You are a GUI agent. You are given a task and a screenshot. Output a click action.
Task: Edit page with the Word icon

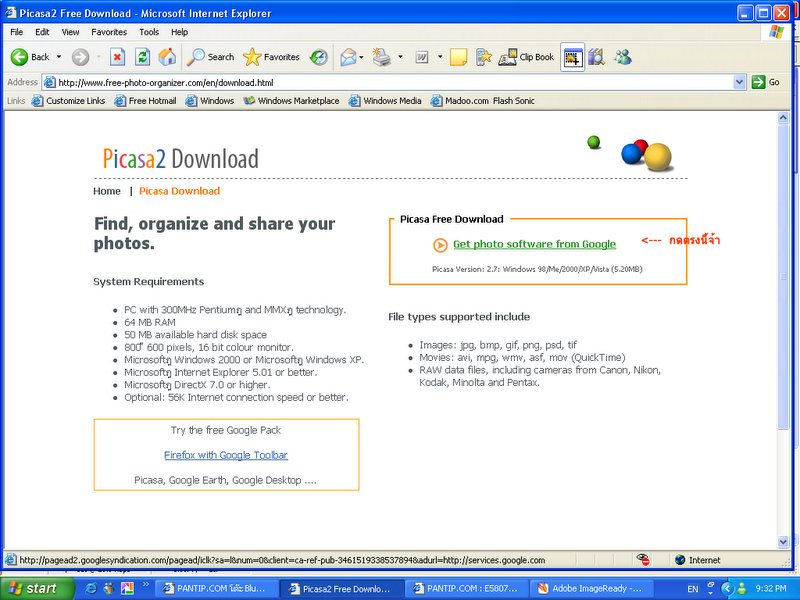point(421,57)
